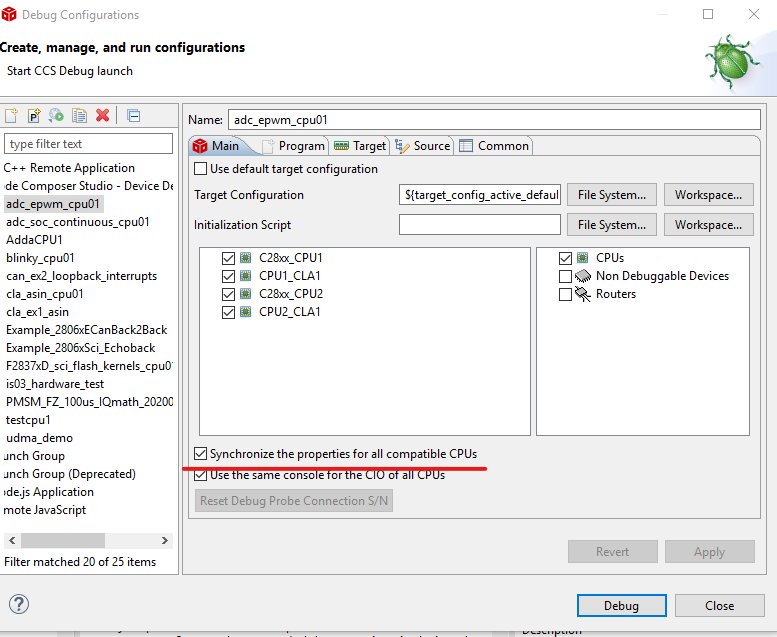Click the Non Debuggable Devices icon
The image size is (777, 637).
click(x=583, y=276)
